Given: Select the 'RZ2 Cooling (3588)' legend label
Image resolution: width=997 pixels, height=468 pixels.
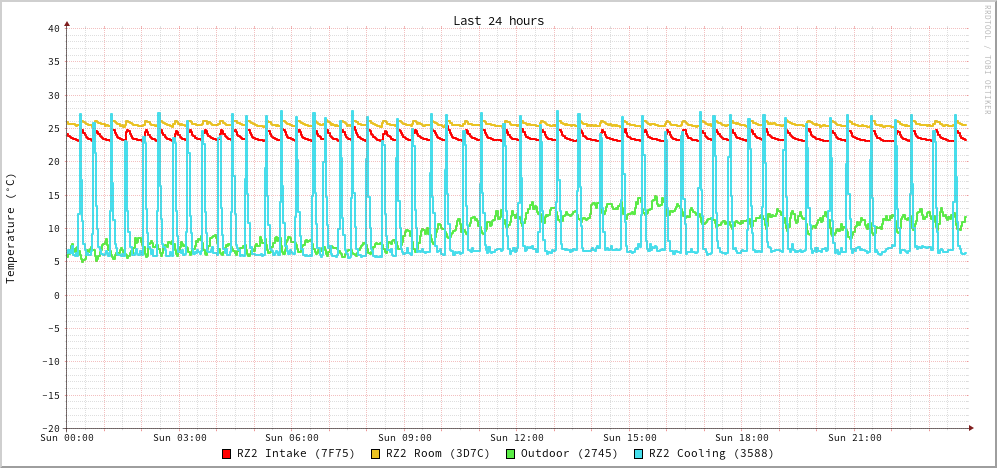Looking at the screenshot, I should [x=711, y=454].
